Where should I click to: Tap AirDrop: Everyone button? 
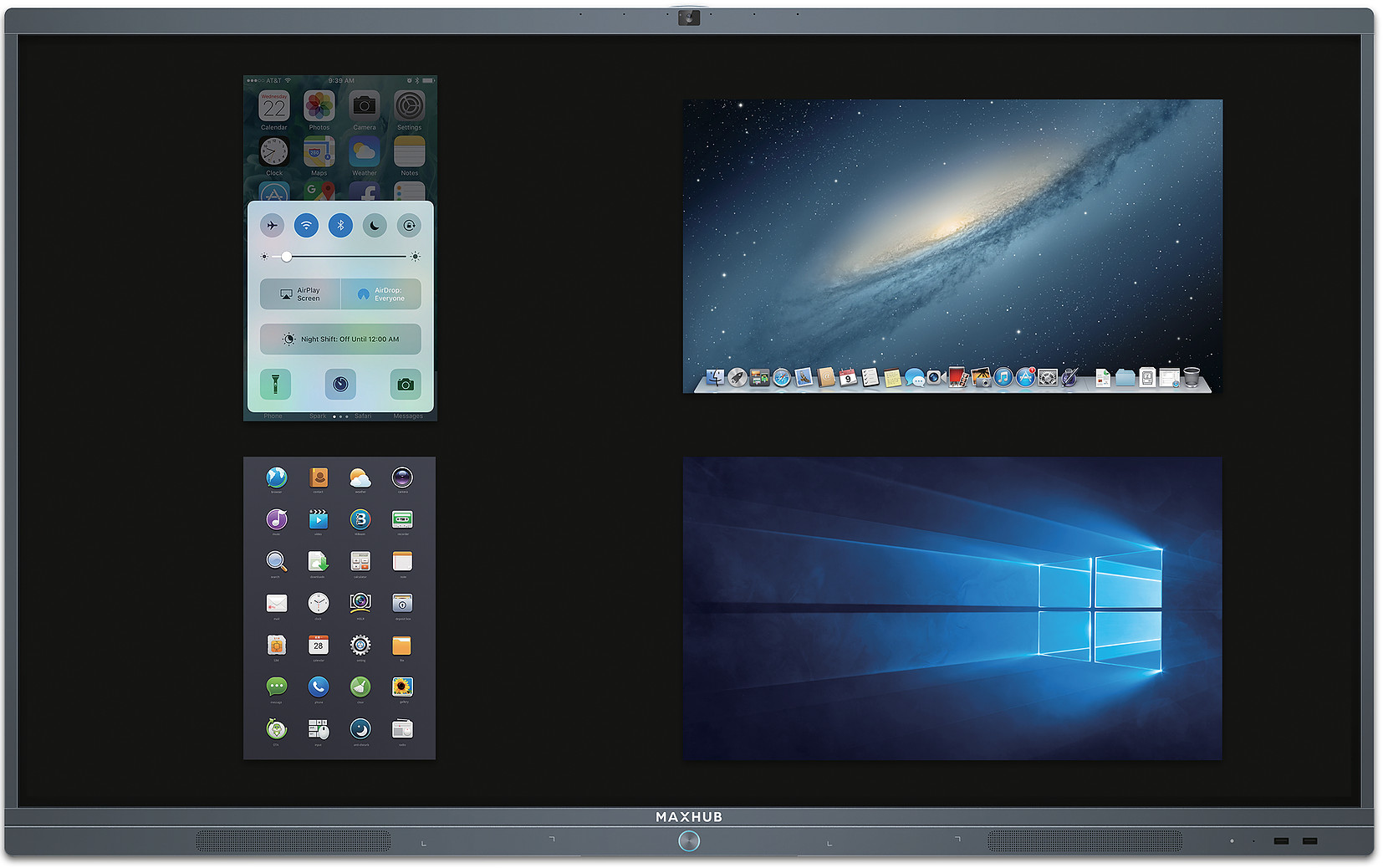click(x=381, y=294)
